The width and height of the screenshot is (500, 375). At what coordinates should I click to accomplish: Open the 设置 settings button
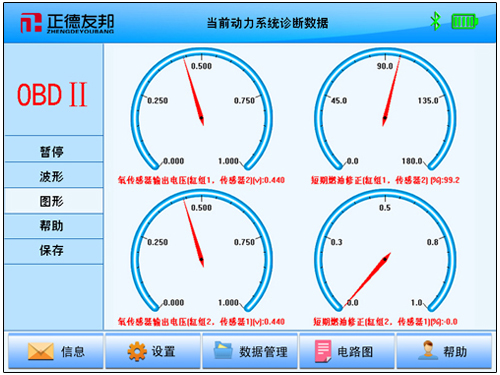153,352
